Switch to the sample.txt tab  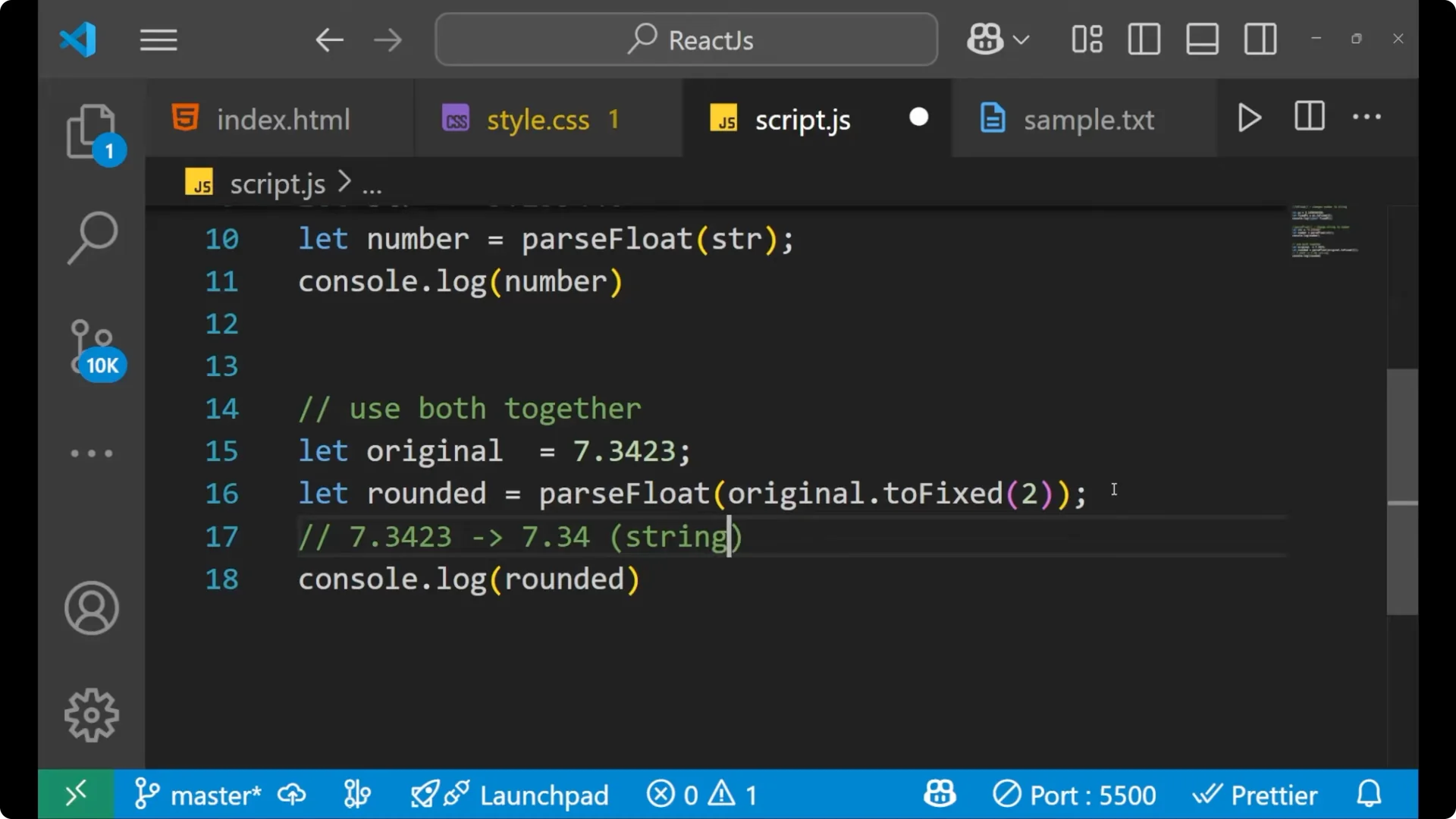(1089, 118)
